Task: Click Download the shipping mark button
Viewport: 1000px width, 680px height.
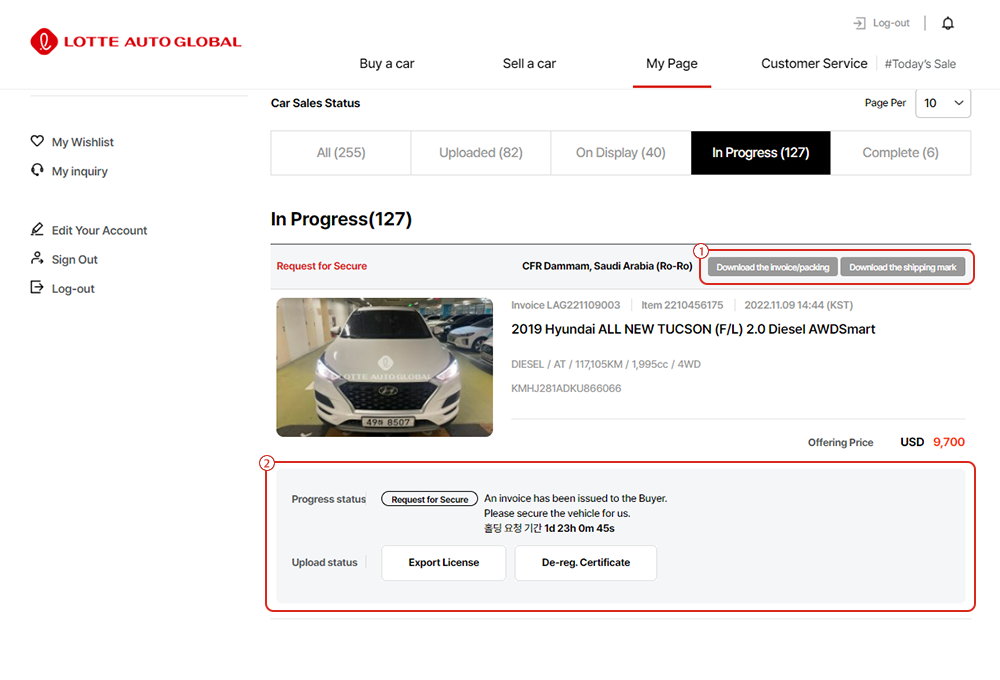Action: click(x=902, y=267)
